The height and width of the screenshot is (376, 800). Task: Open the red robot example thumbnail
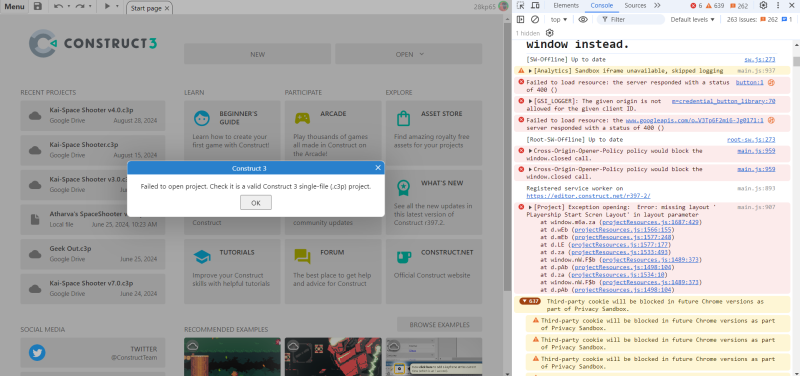click(333, 357)
